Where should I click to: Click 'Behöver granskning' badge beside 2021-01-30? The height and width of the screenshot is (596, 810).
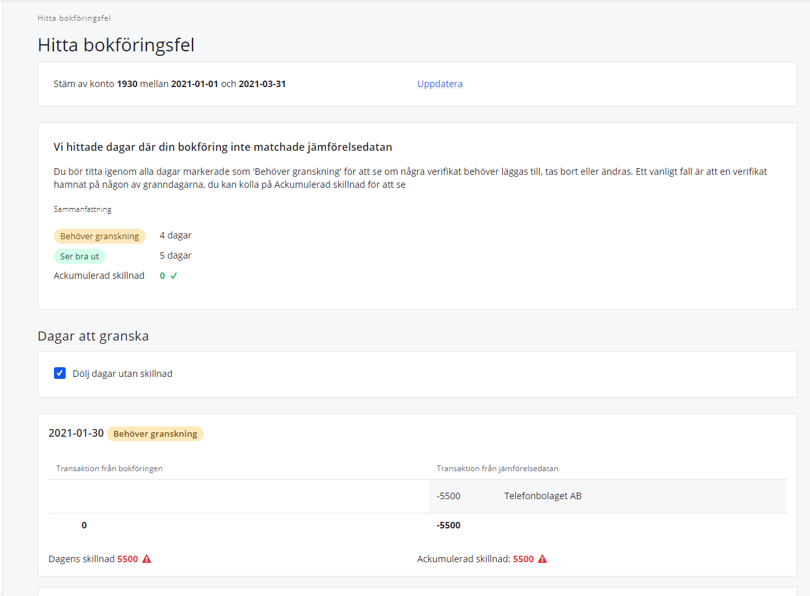(x=155, y=434)
